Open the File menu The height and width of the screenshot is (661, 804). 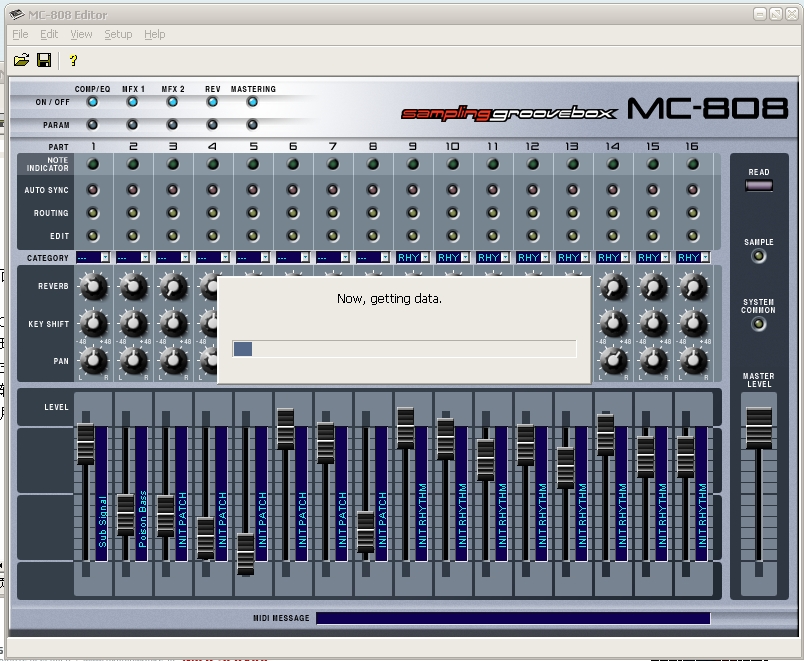20,34
